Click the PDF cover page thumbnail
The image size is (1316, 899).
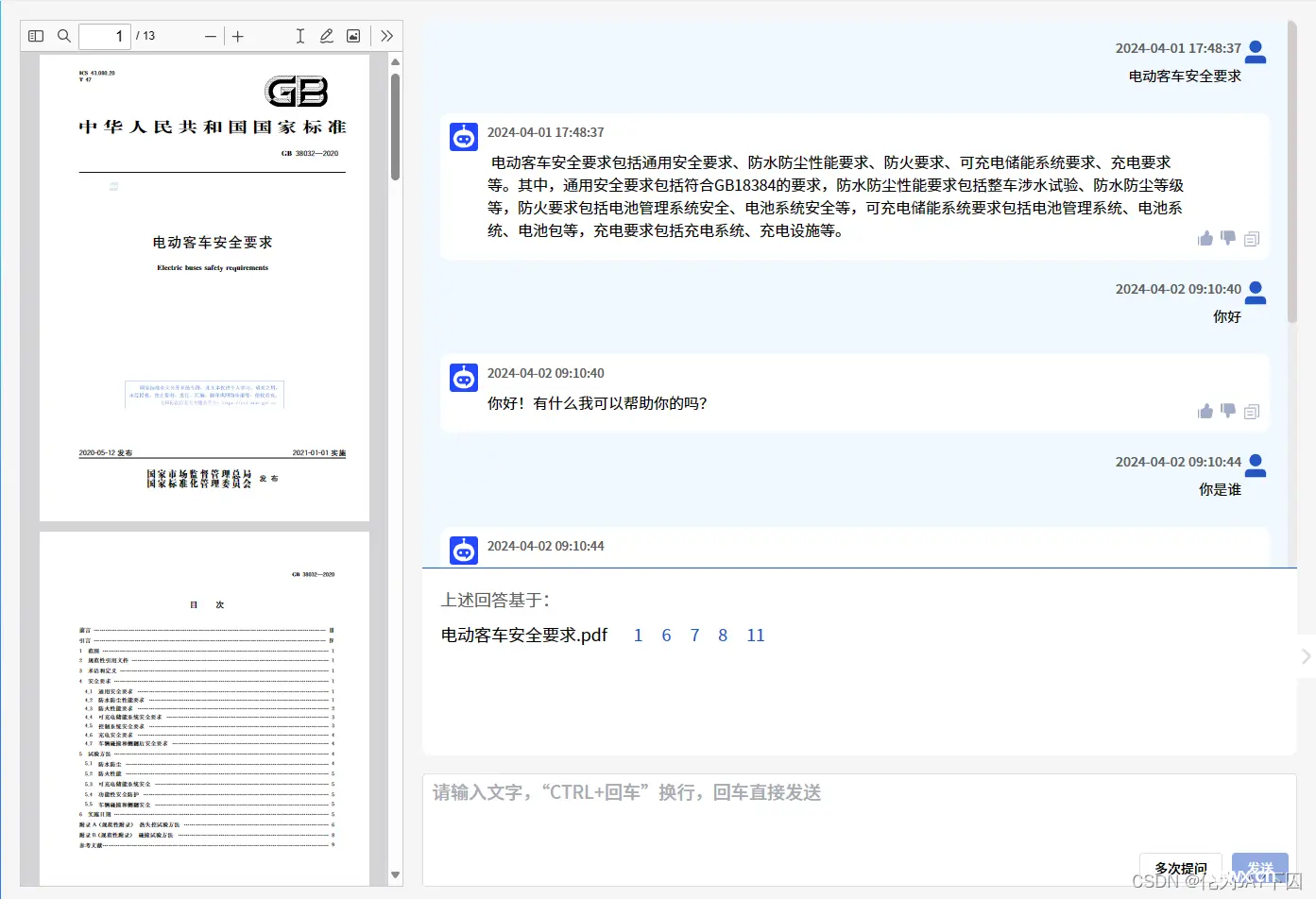click(x=204, y=287)
